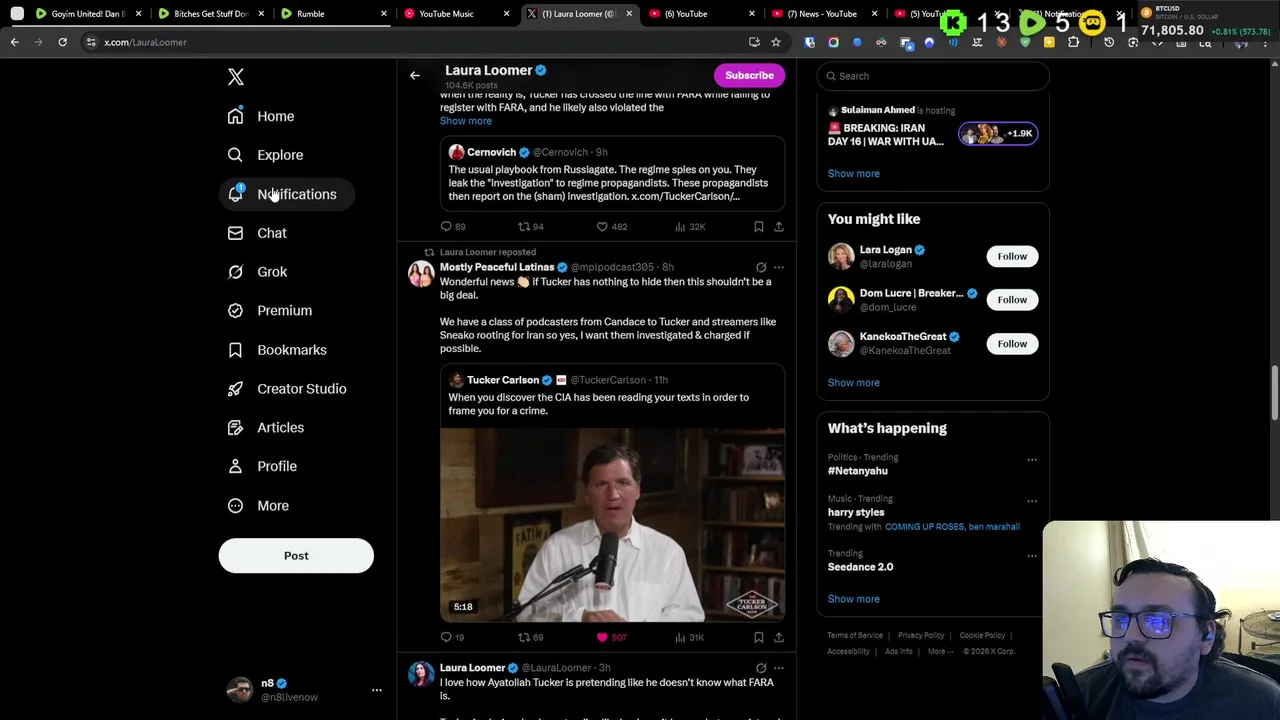Bookmark the Tucker Carlson video post
The height and width of the screenshot is (720, 1280).
tap(759, 637)
